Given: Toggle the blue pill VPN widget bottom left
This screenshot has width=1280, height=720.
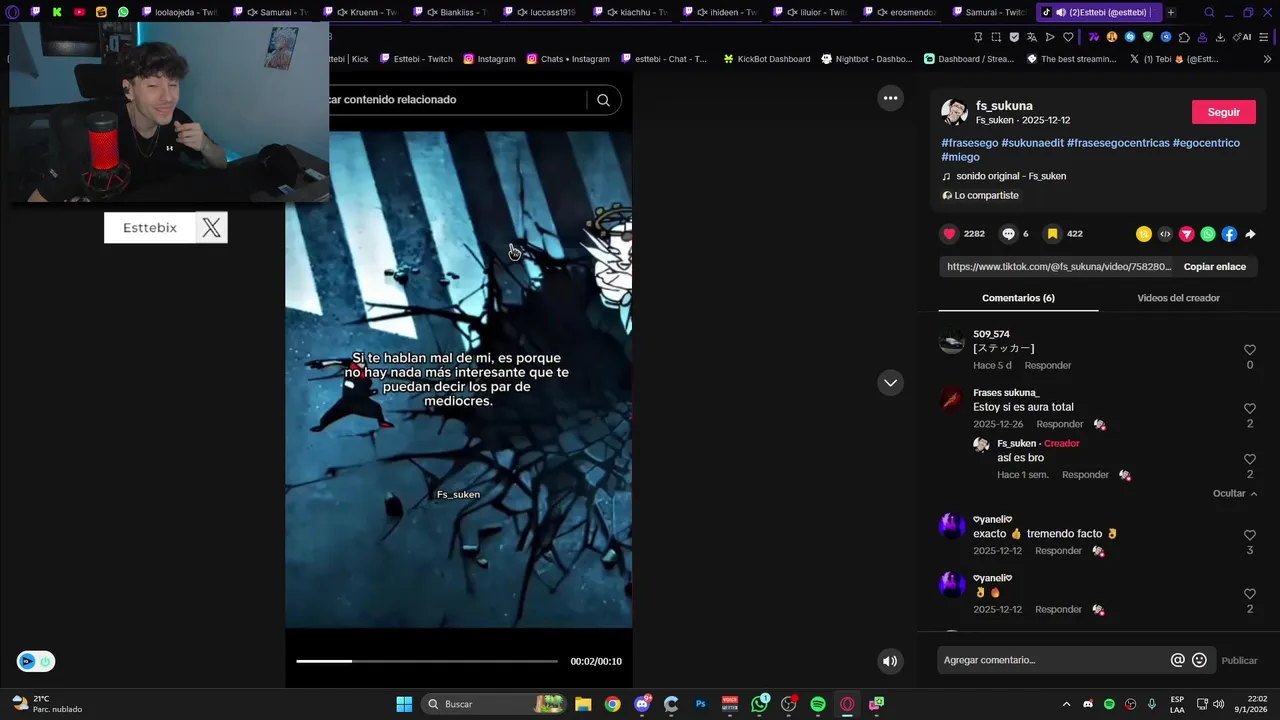Looking at the screenshot, I should (36, 661).
